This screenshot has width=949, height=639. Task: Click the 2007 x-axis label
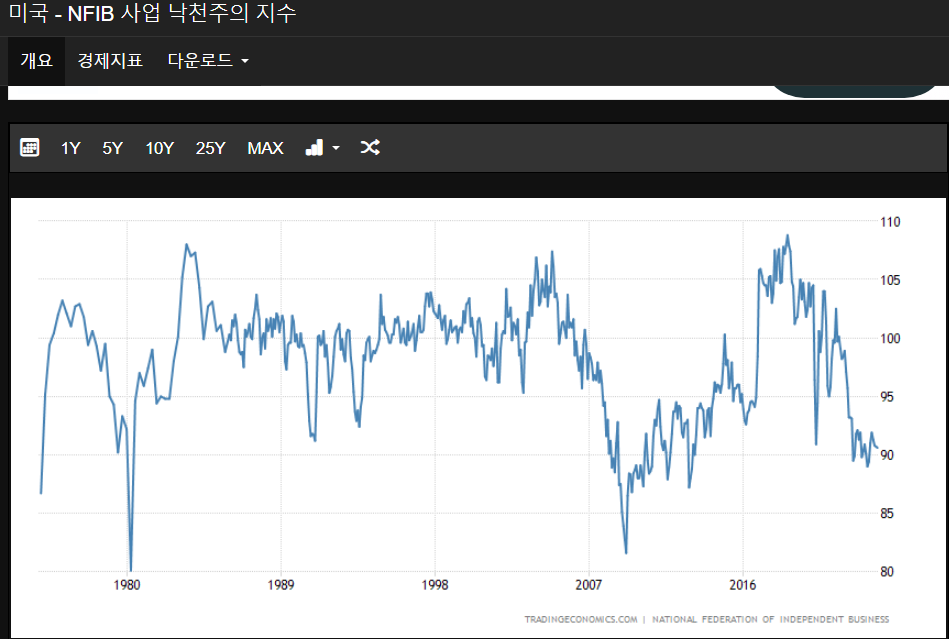pos(589,585)
